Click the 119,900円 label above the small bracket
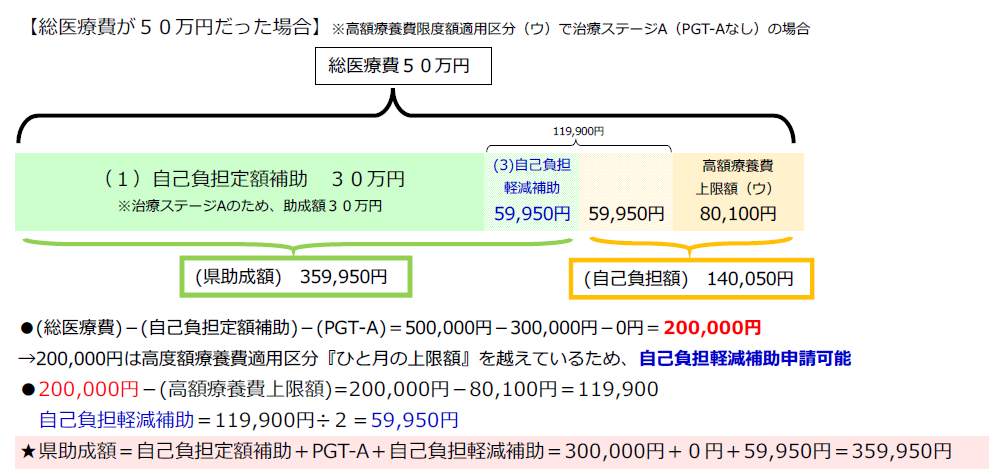The height and width of the screenshot is (476, 1002). click(x=578, y=133)
